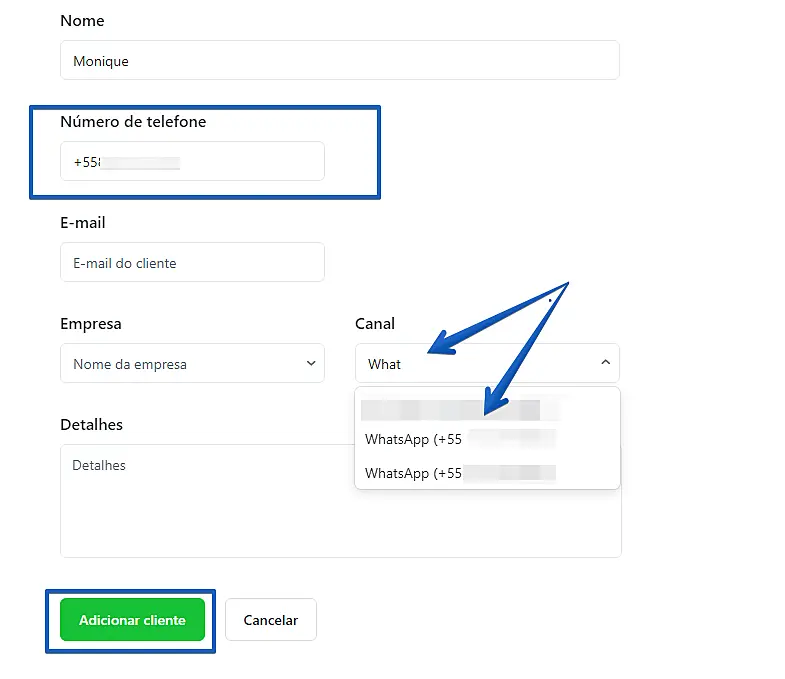Choose the bottom WhatsApp (+55 option
Screen dimensions: 785x679
tap(460, 473)
